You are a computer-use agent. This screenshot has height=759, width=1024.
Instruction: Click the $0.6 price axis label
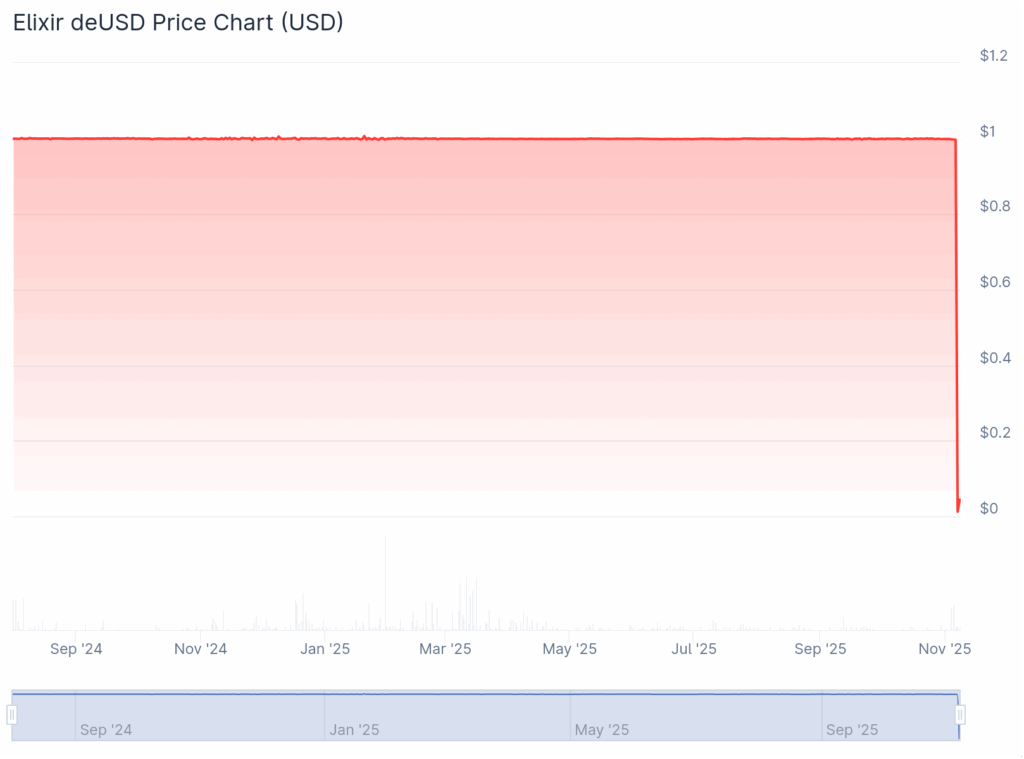pyautogui.click(x=993, y=282)
